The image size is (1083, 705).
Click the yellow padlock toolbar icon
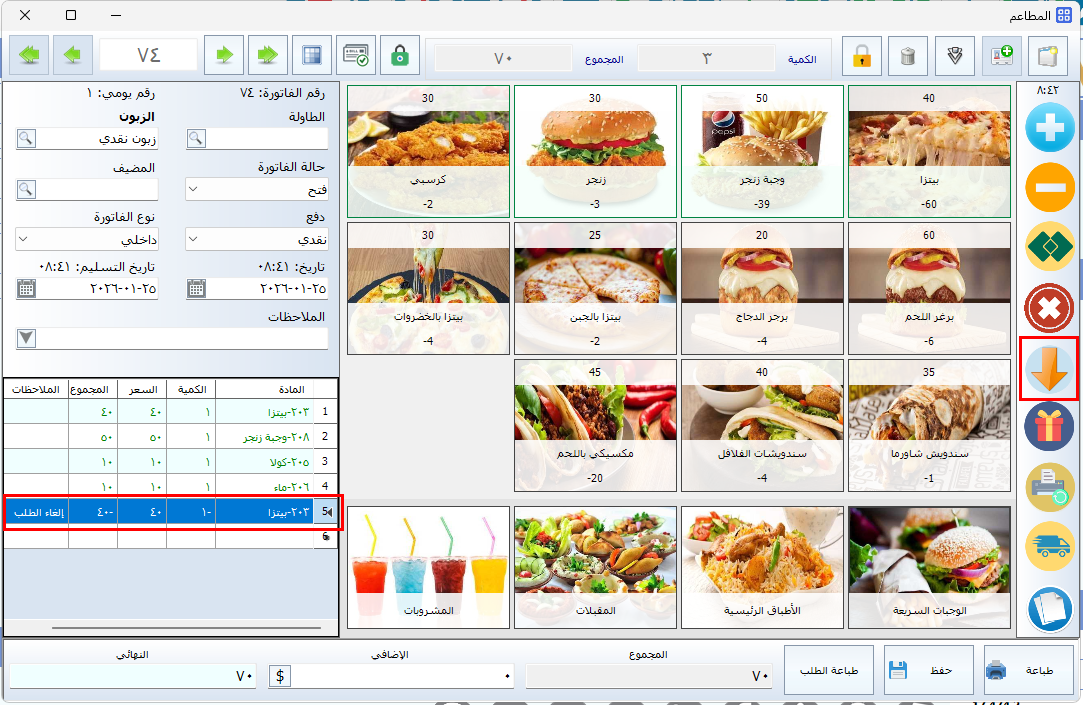[x=861, y=56]
